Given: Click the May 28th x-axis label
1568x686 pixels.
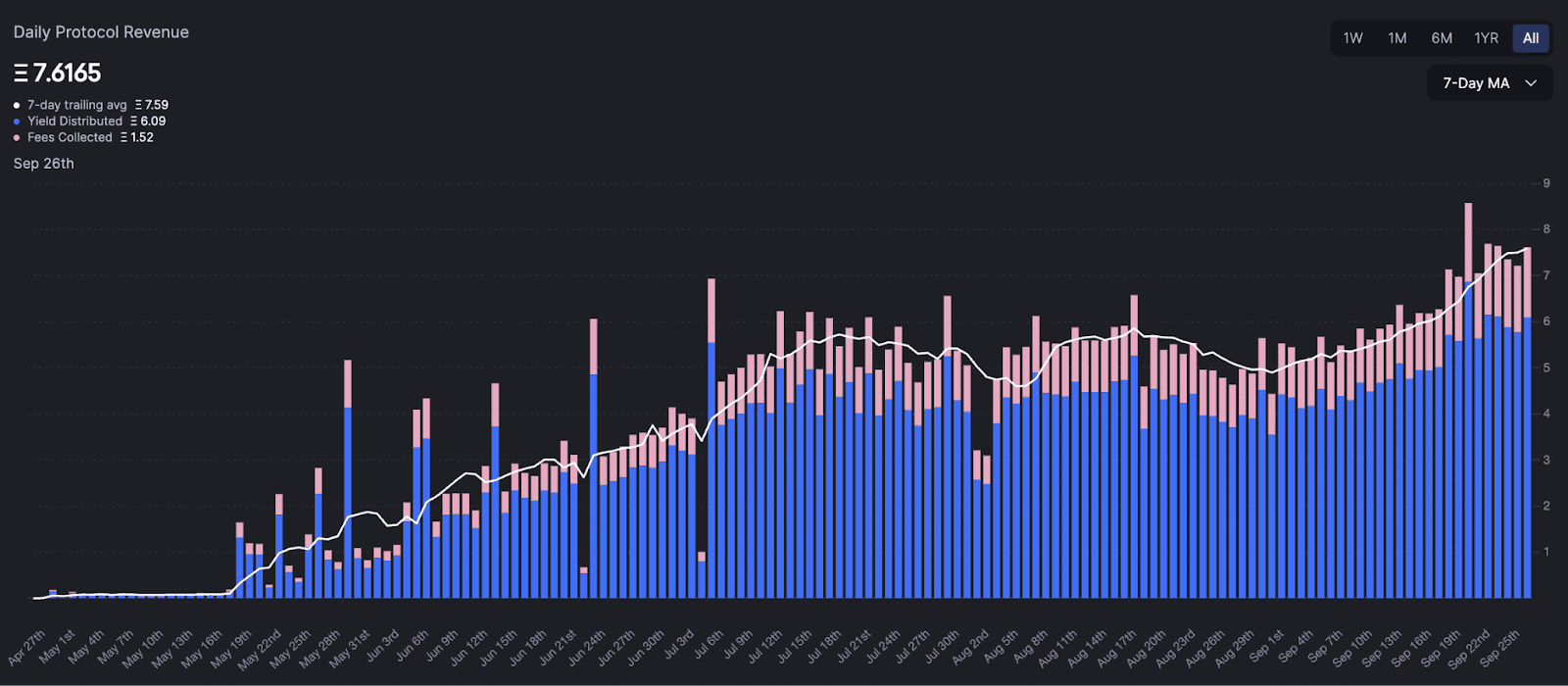Looking at the screenshot, I should click(x=321, y=648).
